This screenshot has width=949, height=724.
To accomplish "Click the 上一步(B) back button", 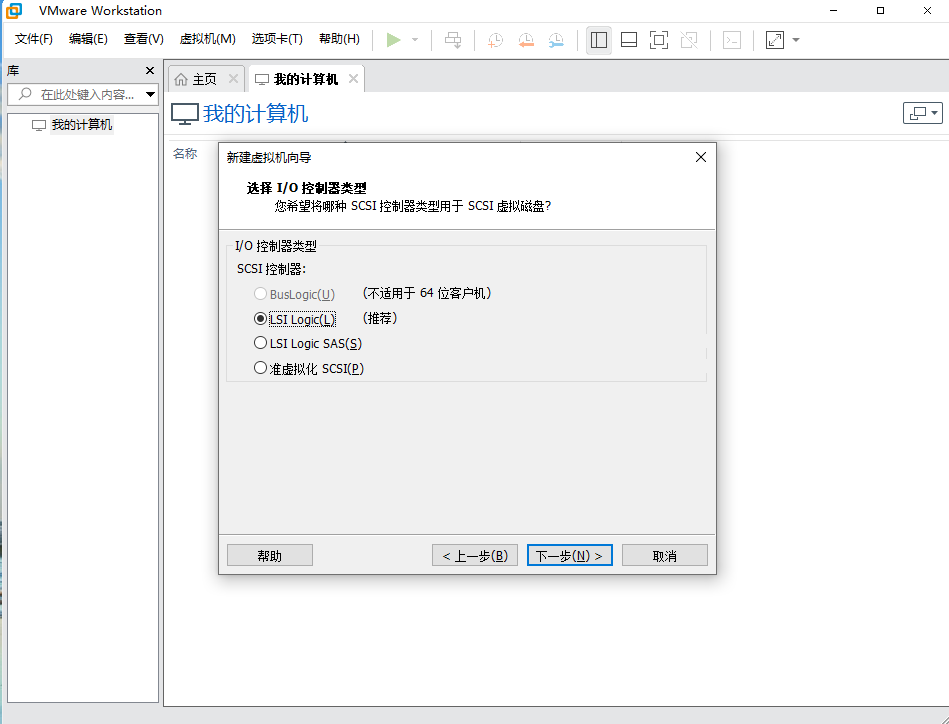I will coord(475,555).
